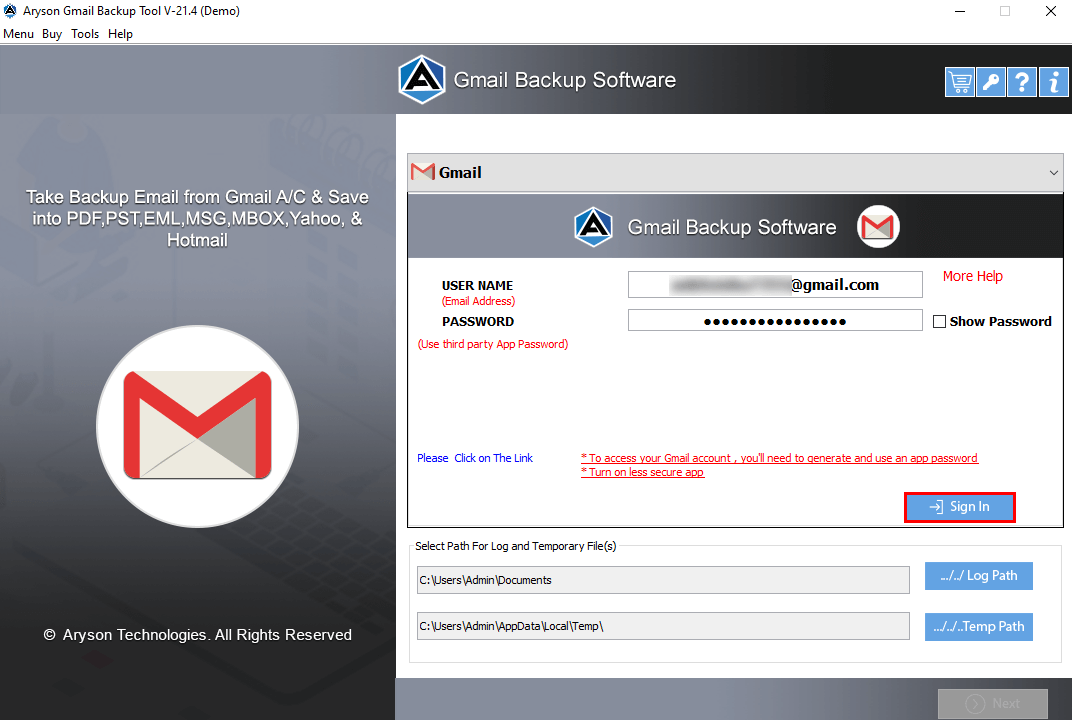Click the key icon for license activation
The image size is (1072, 720).
[990, 81]
